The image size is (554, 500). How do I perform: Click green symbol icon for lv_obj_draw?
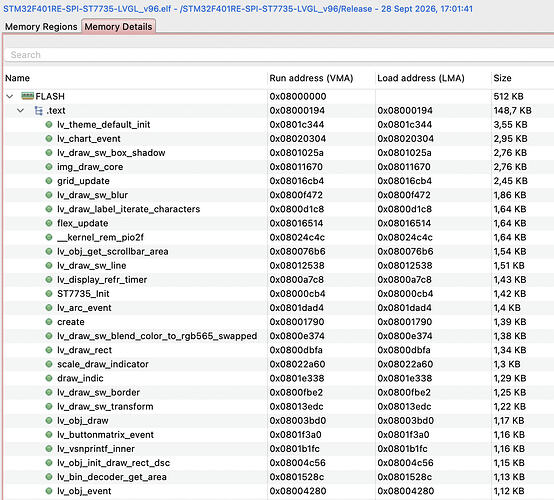pos(49,420)
